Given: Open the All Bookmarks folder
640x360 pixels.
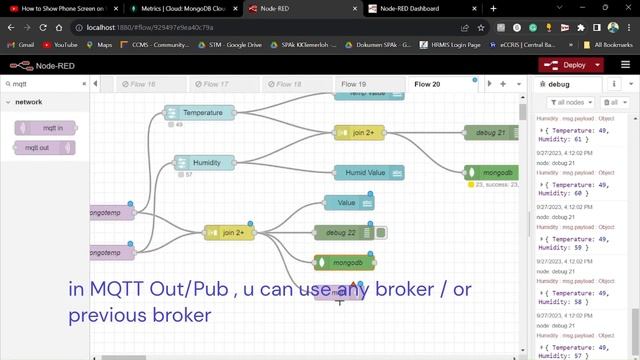Looking at the screenshot, I should (608, 45).
